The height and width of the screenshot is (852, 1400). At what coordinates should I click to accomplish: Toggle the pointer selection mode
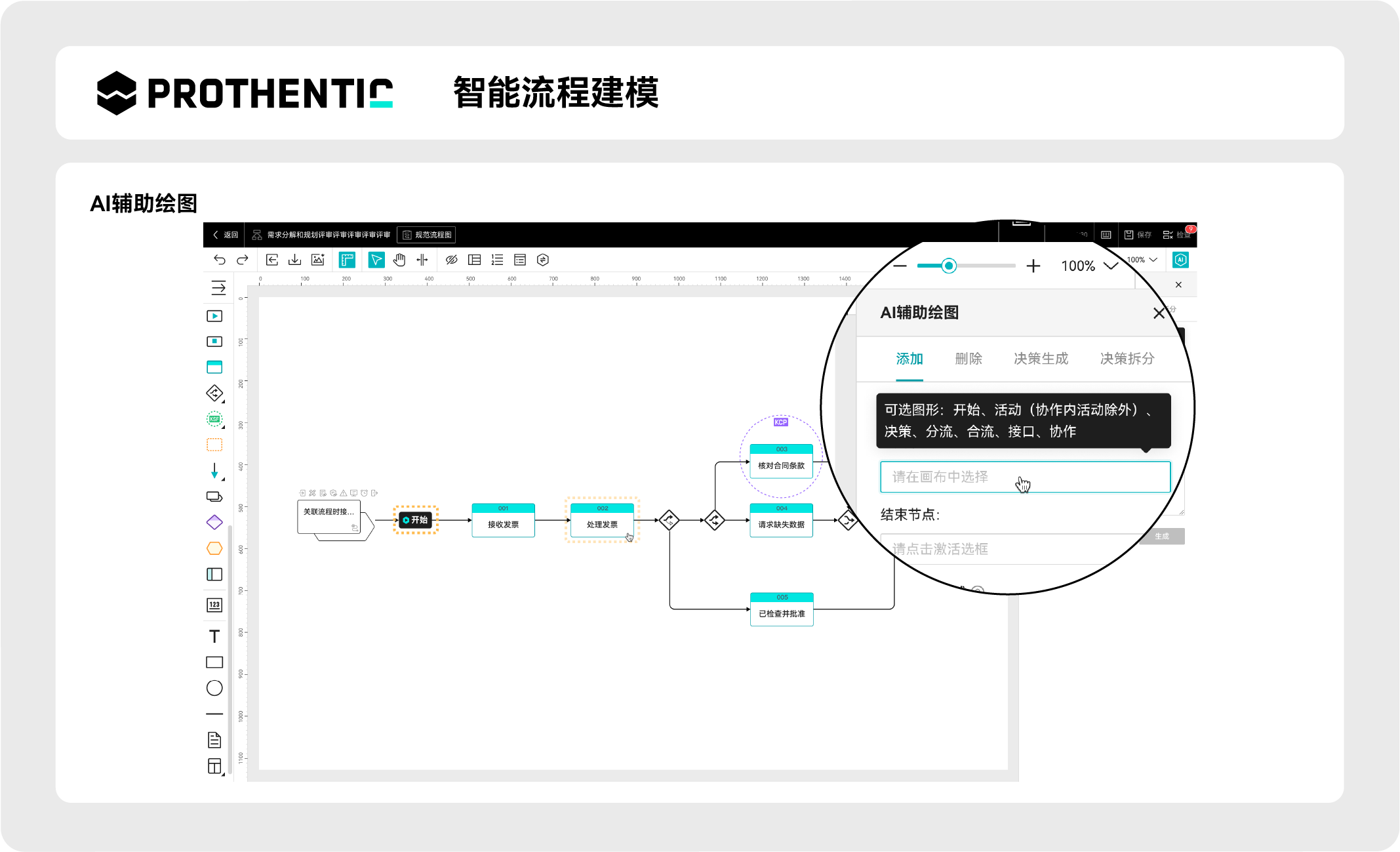click(376, 260)
